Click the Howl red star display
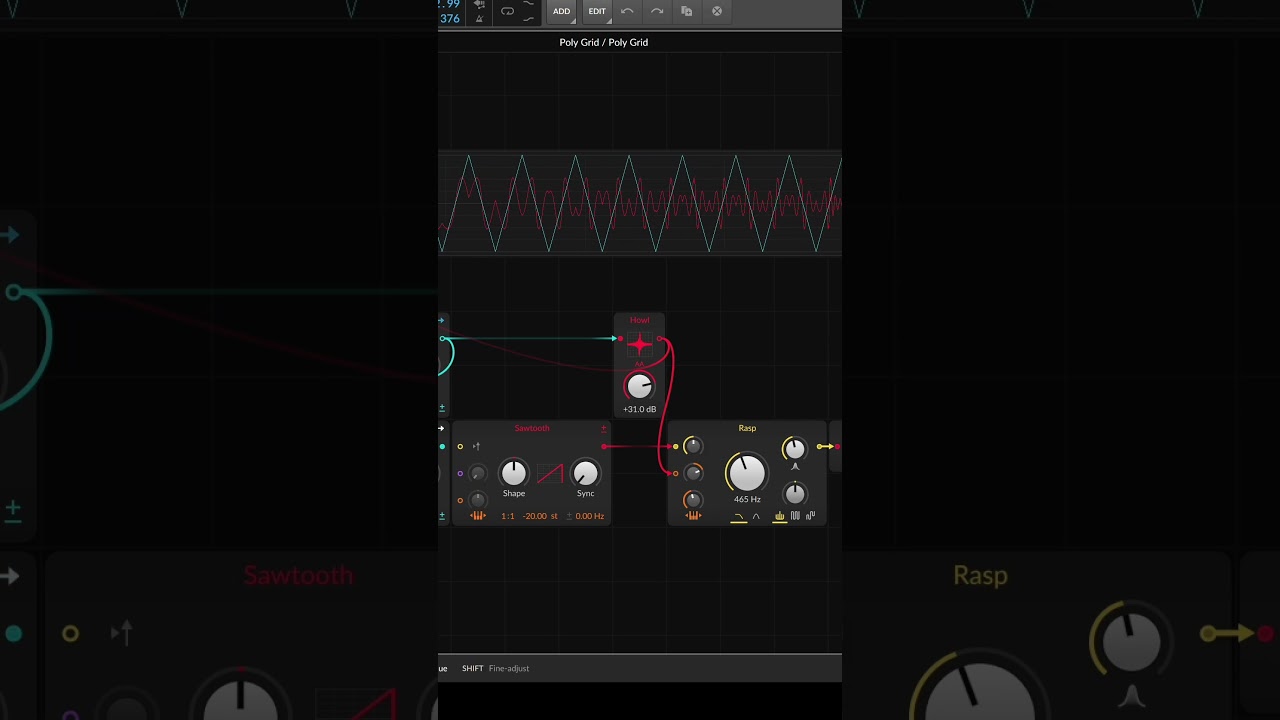The height and width of the screenshot is (720, 1280). [x=640, y=345]
